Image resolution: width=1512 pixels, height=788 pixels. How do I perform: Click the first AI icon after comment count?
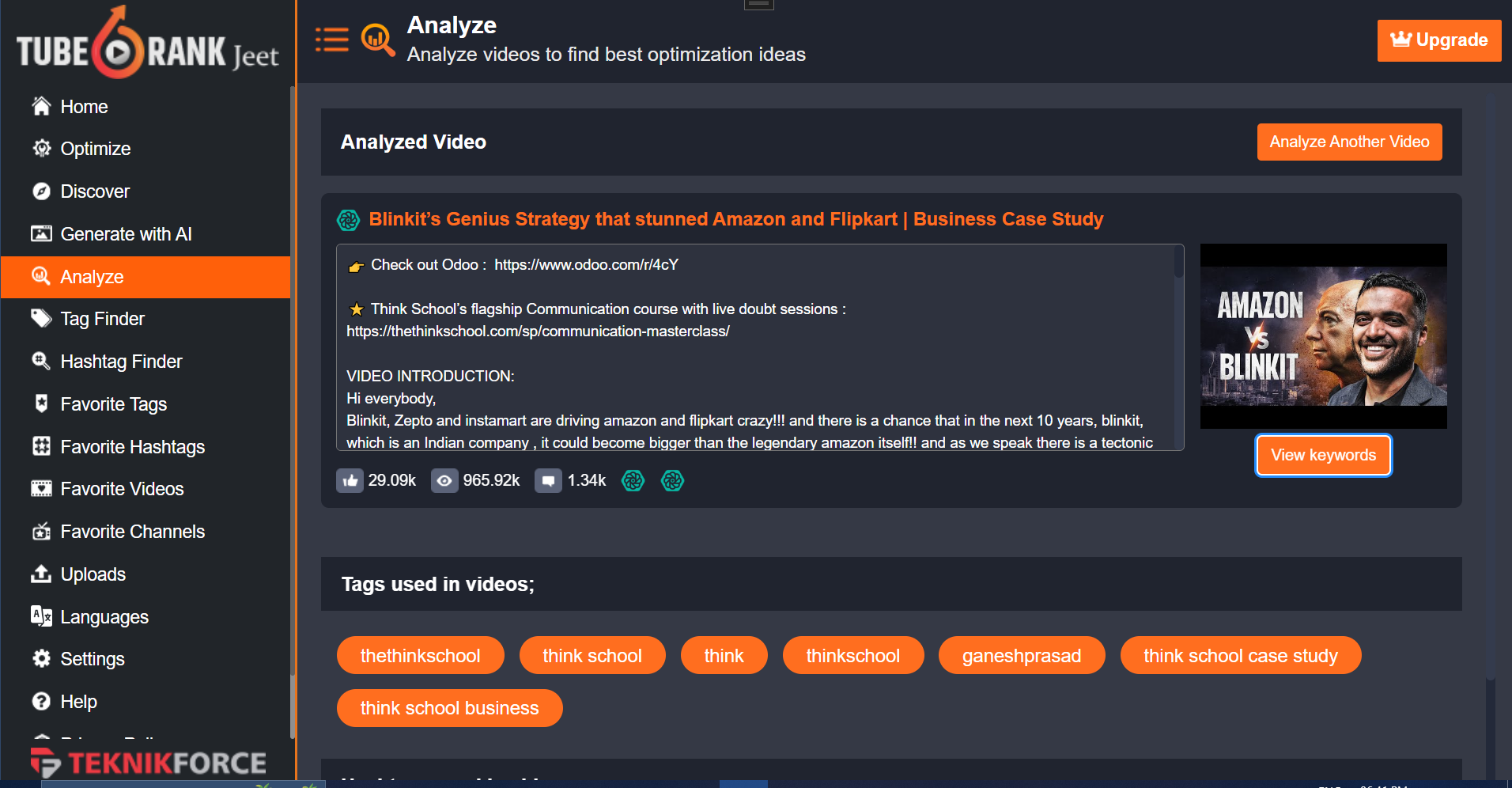pos(633,480)
